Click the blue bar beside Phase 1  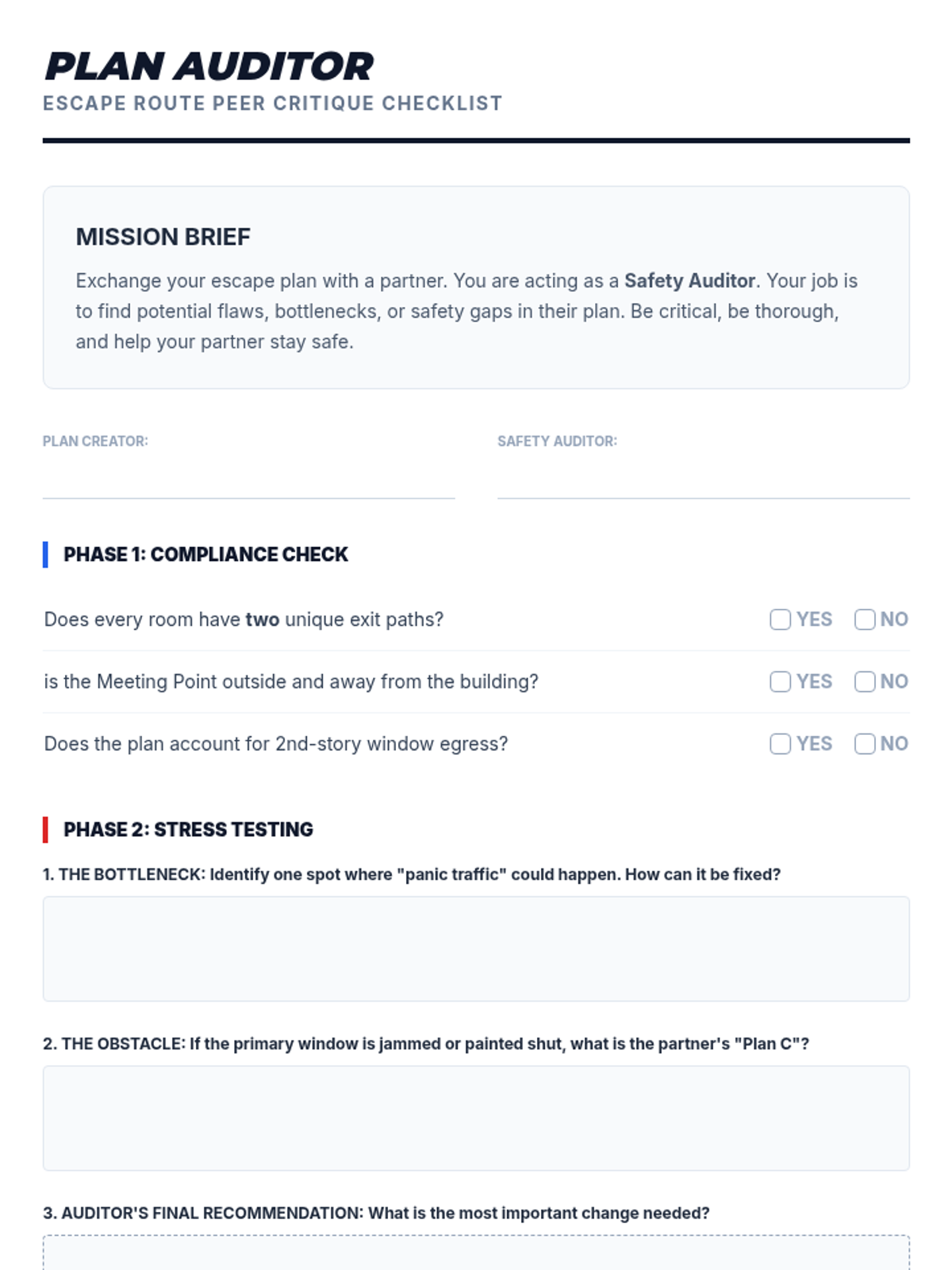click(x=45, y=554)
